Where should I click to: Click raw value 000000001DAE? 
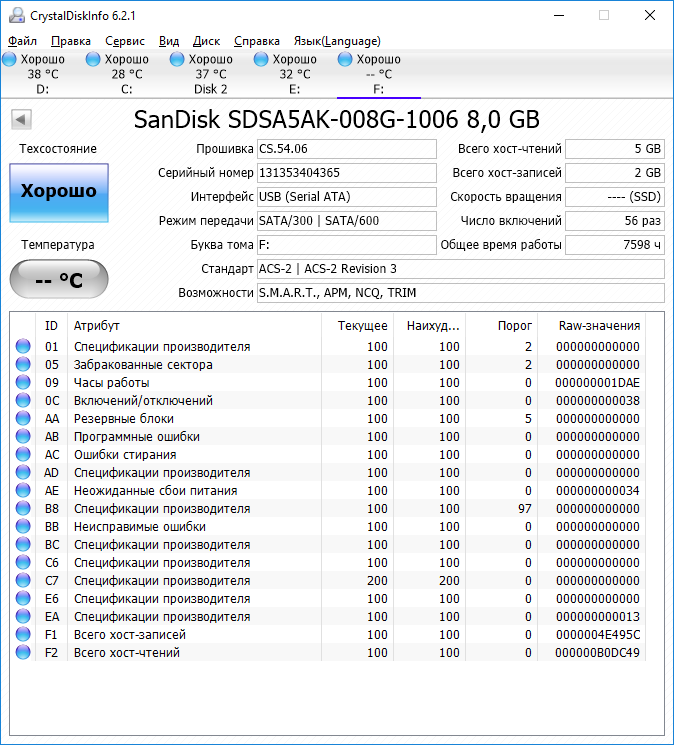click(598, 382)
